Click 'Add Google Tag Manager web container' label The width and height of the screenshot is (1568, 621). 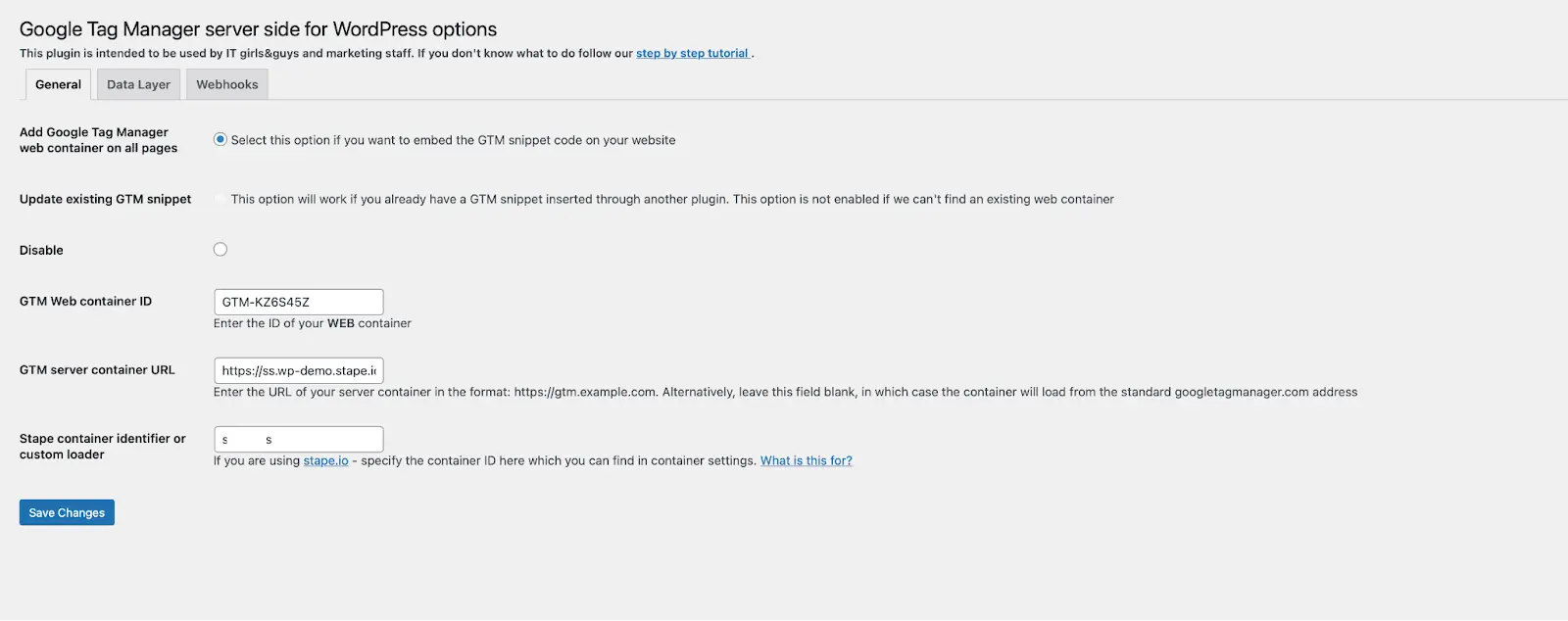pyautogui.click(x=98, y=140)
